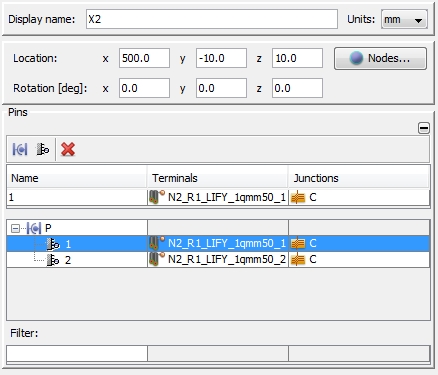Click junction icon in pin 2 row
The image size is (438, 375).
(x=298, y=260)
